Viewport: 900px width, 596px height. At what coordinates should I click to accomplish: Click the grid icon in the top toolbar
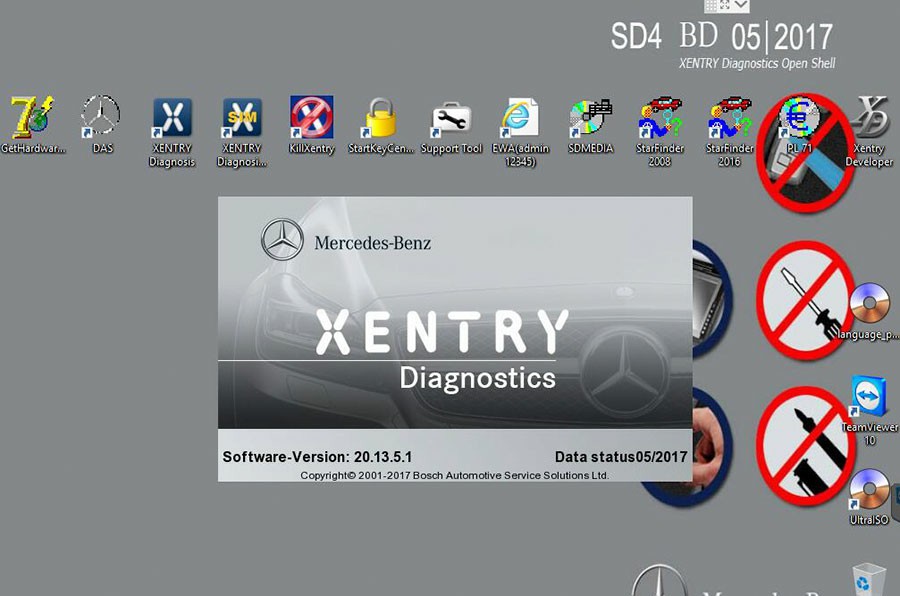(711, 6)
